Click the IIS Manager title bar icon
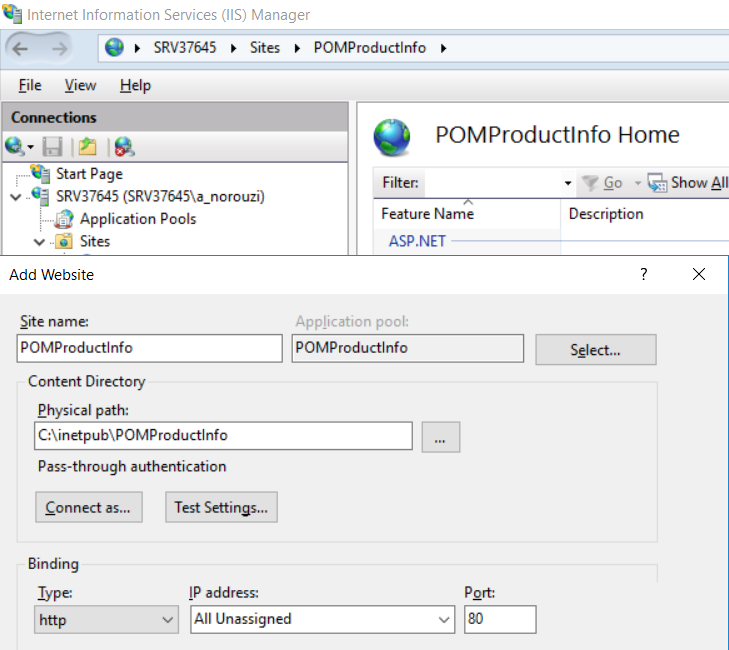729x650 pixels. click(12, 14)
